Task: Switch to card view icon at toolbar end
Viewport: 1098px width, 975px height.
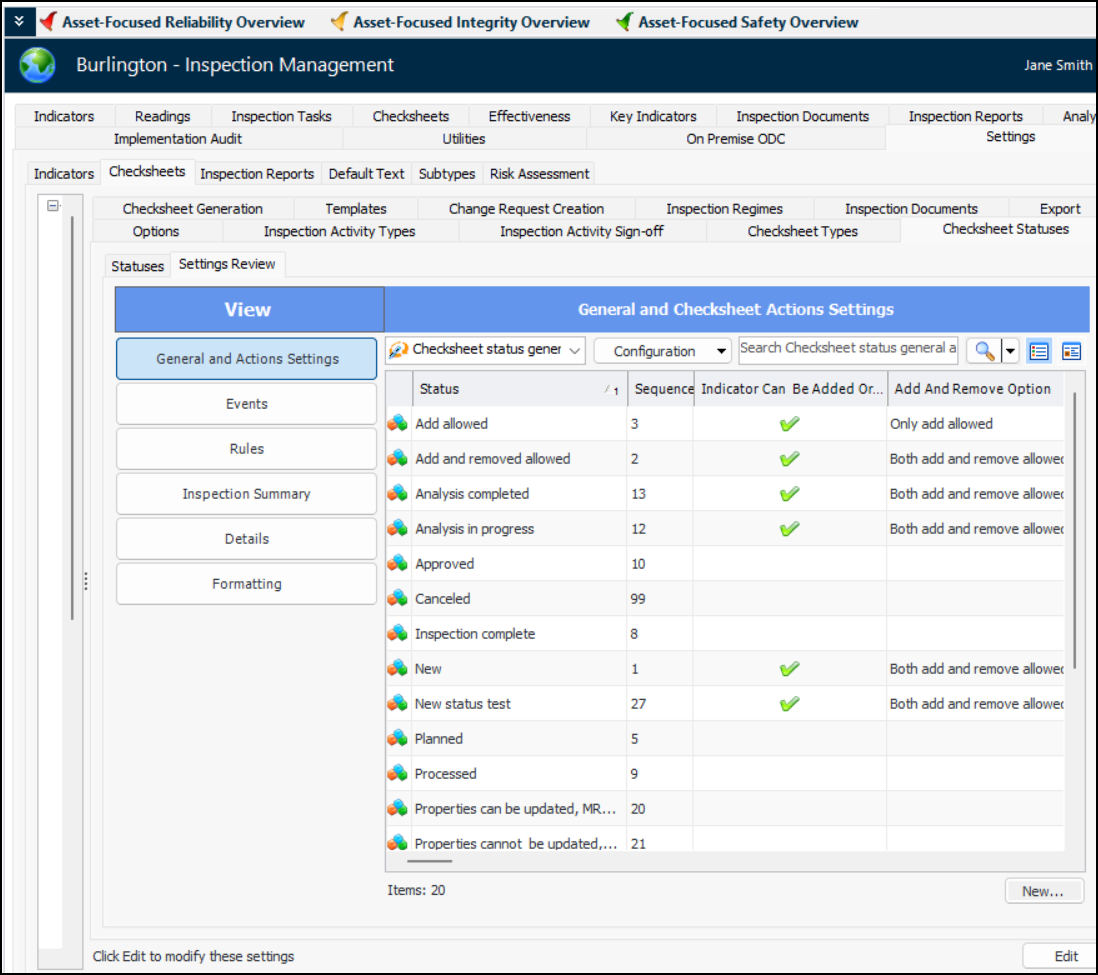Action: click(x=1072, y=351)
